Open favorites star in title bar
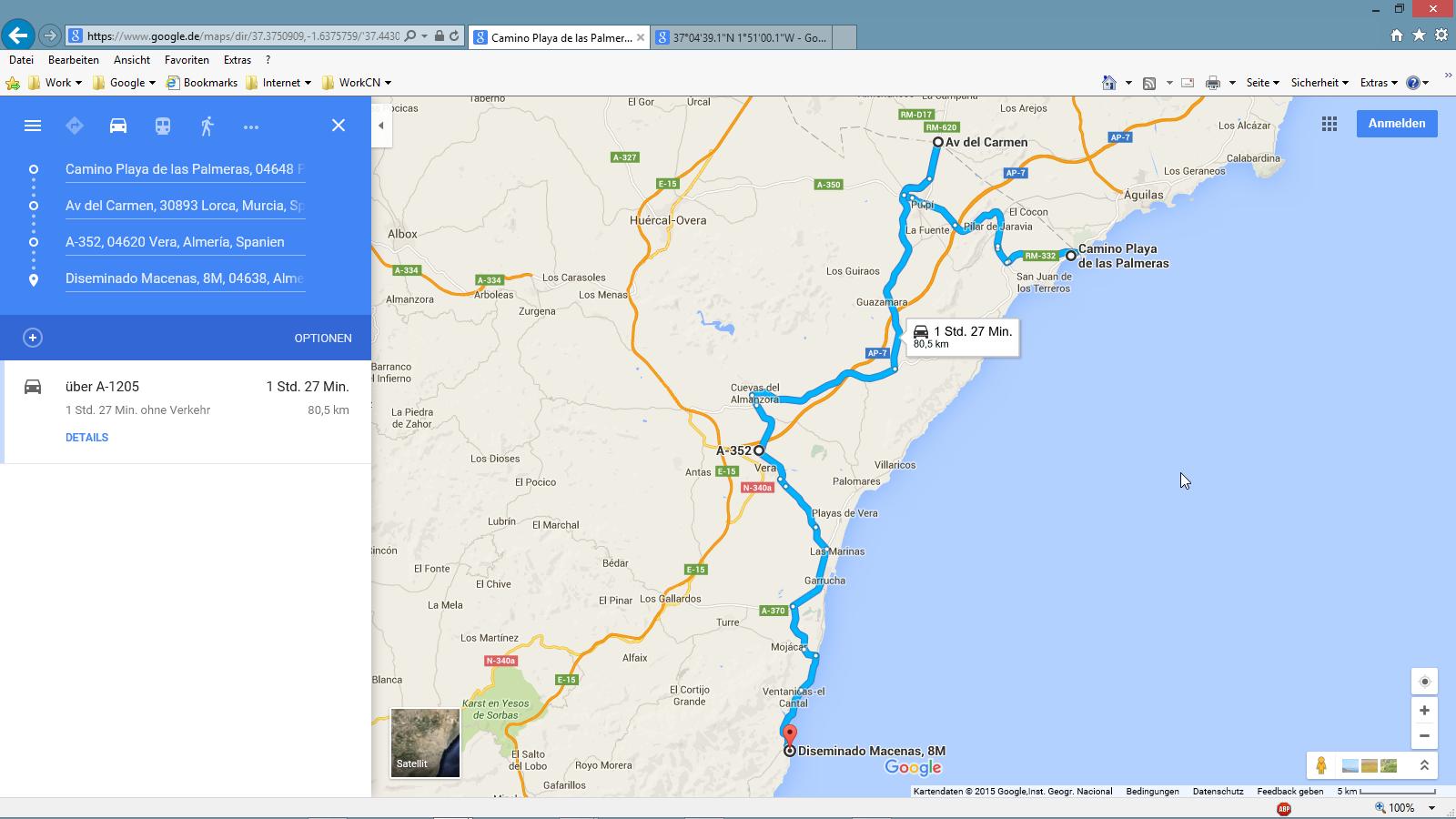1456x819 pixels. click(x=1419, y=35)
